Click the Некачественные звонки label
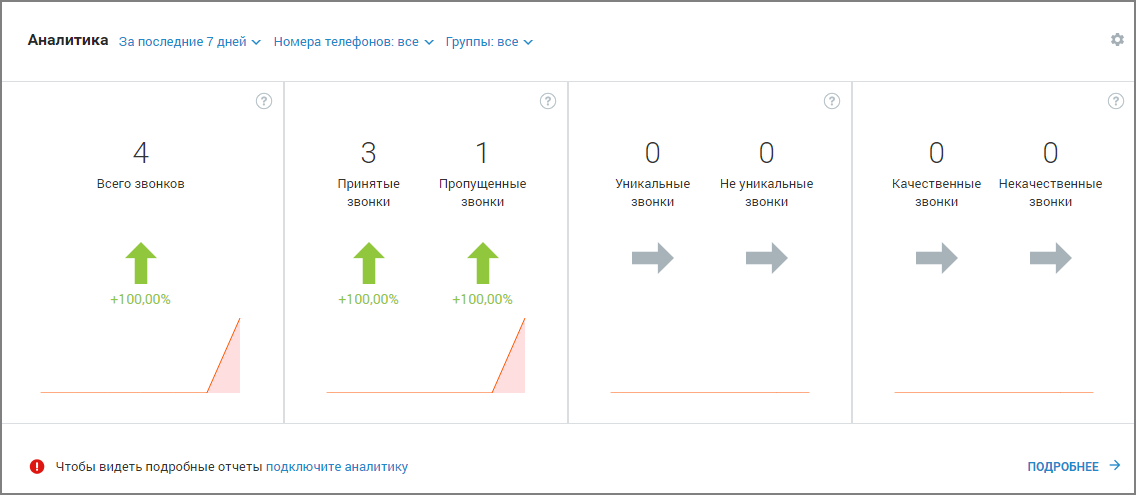This screenshot has width=1136, height=495. click(1051, 193)
